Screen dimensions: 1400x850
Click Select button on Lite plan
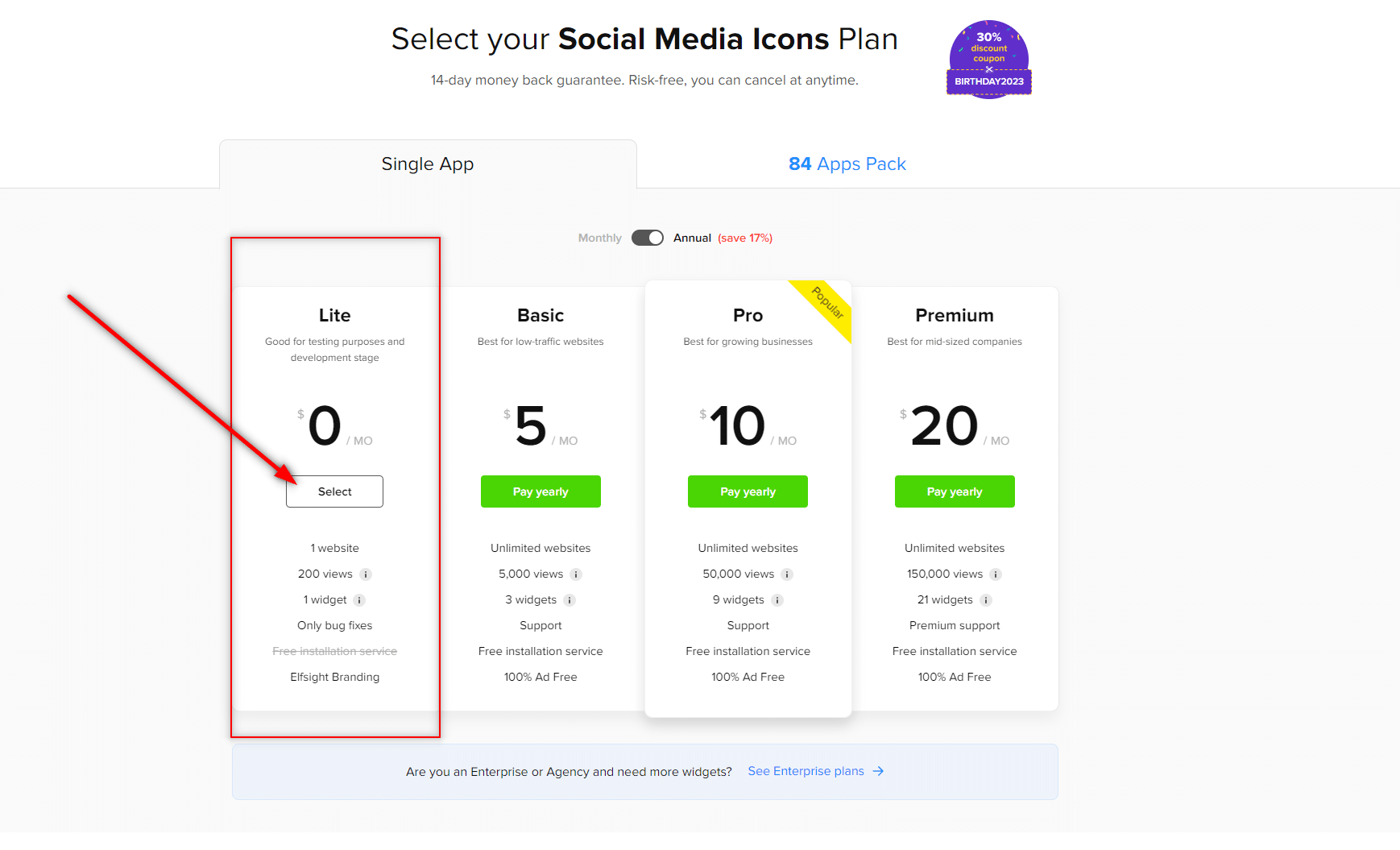pos(334,491)
